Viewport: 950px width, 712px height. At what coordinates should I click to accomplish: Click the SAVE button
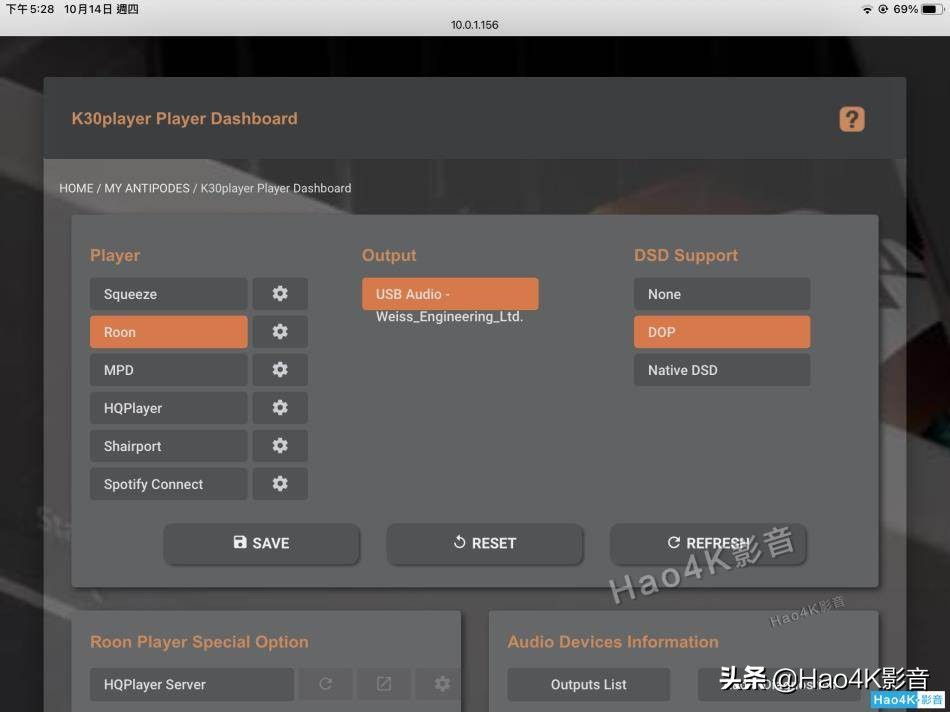[261, 543]
